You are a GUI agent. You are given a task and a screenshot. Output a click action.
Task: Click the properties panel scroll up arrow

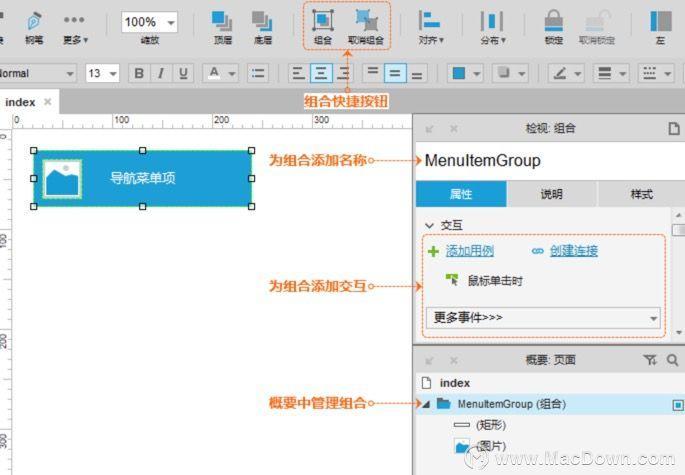tap(678, 215)
